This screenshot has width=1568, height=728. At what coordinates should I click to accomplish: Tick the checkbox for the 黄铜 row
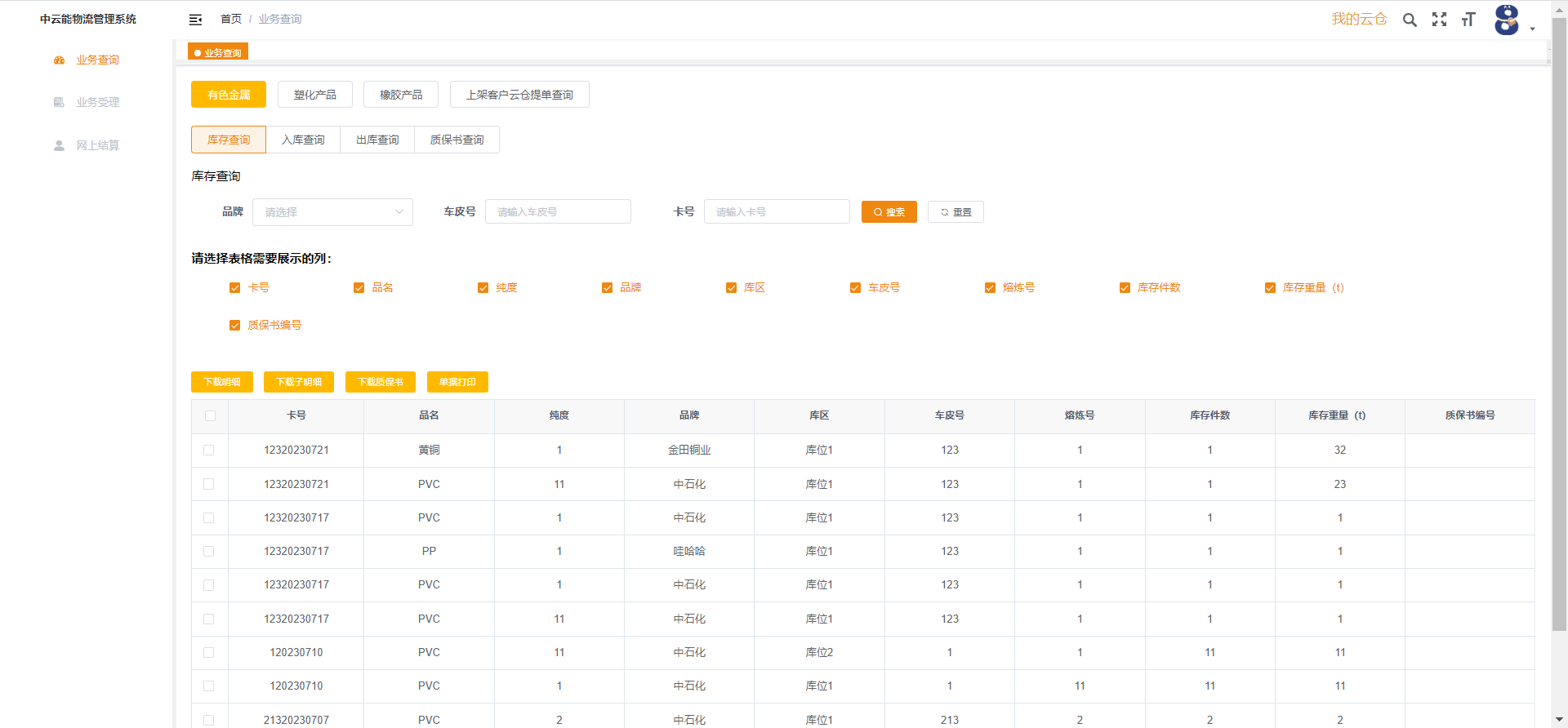tap(209, 451)
